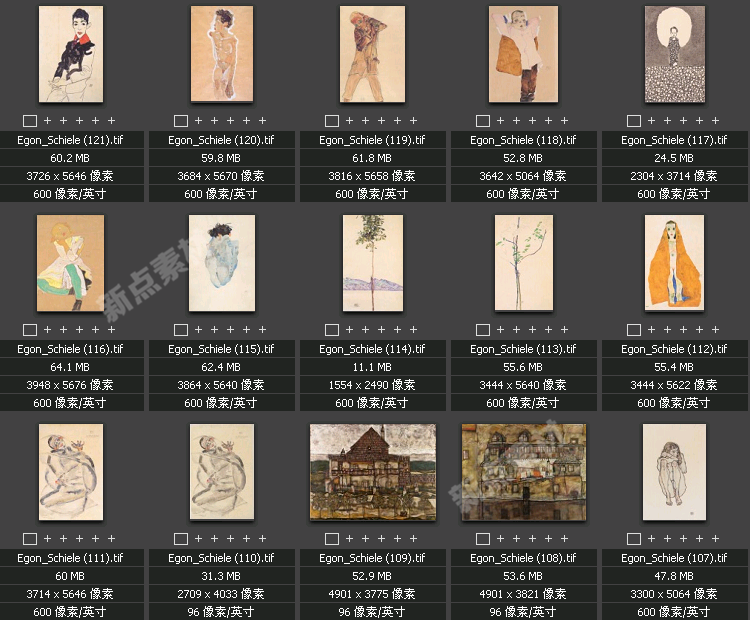The width and height of the screenshot is (750, 620).
Task: Select thumbnail of Egon_Schiele (119).tif
Action: pyautogui.click(x=373, y=54)
